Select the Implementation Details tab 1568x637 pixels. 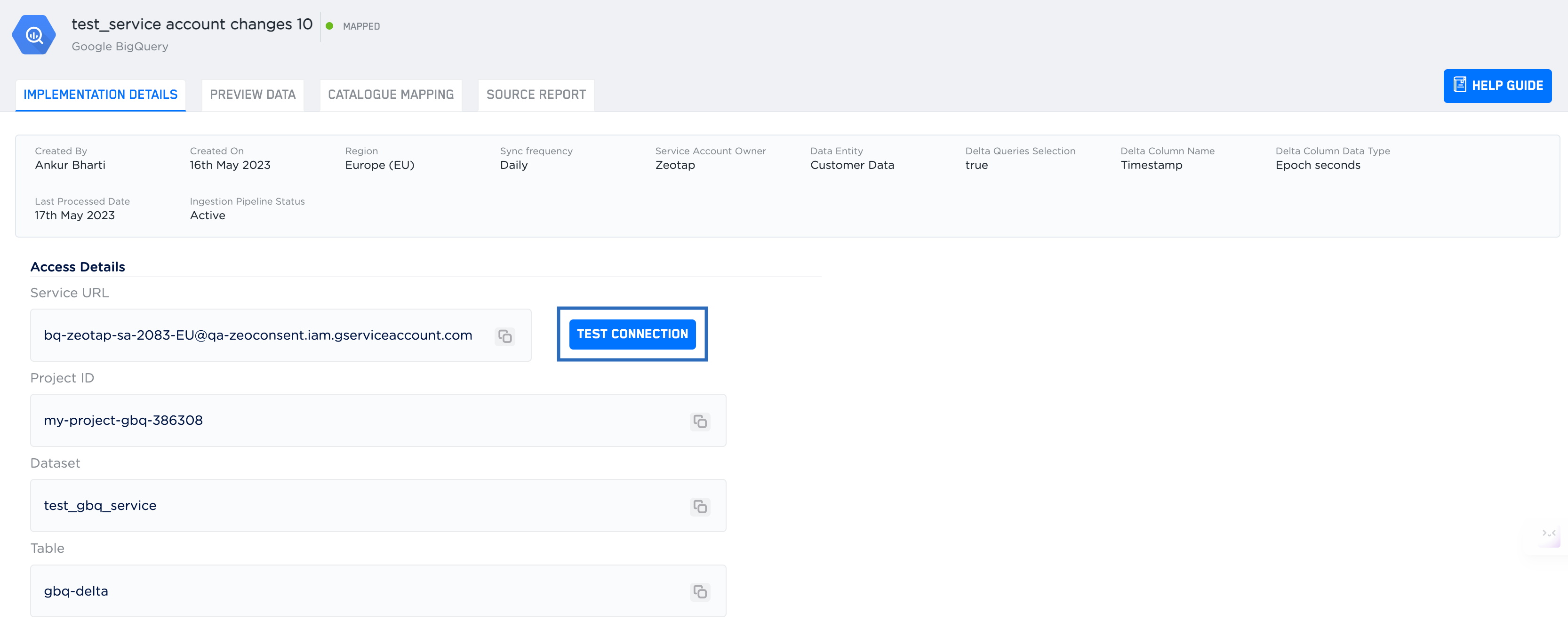coord(100,95)
